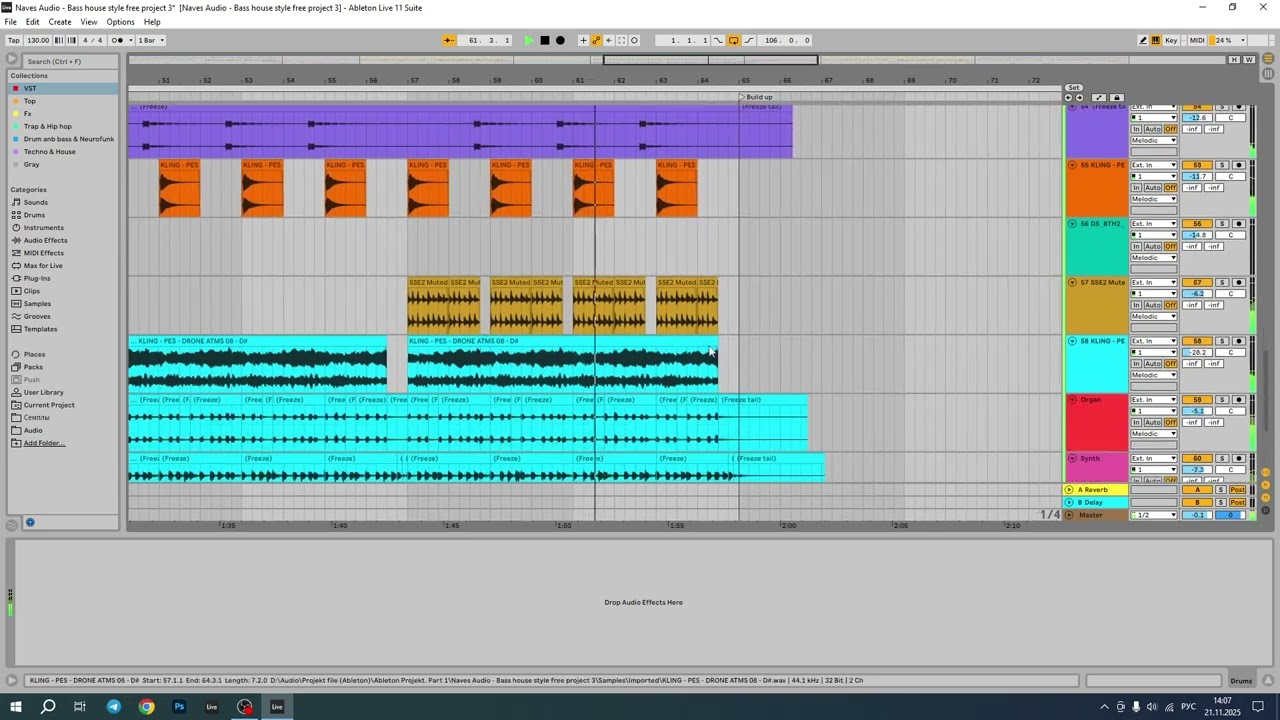
Task: Open input type dropdown on track 55
Action: [x=1154, y=165]
